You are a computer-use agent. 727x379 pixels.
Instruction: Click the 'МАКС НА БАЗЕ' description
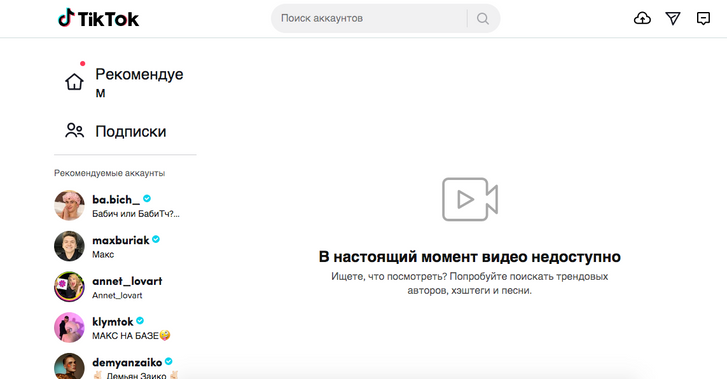[x=125, y=335]
